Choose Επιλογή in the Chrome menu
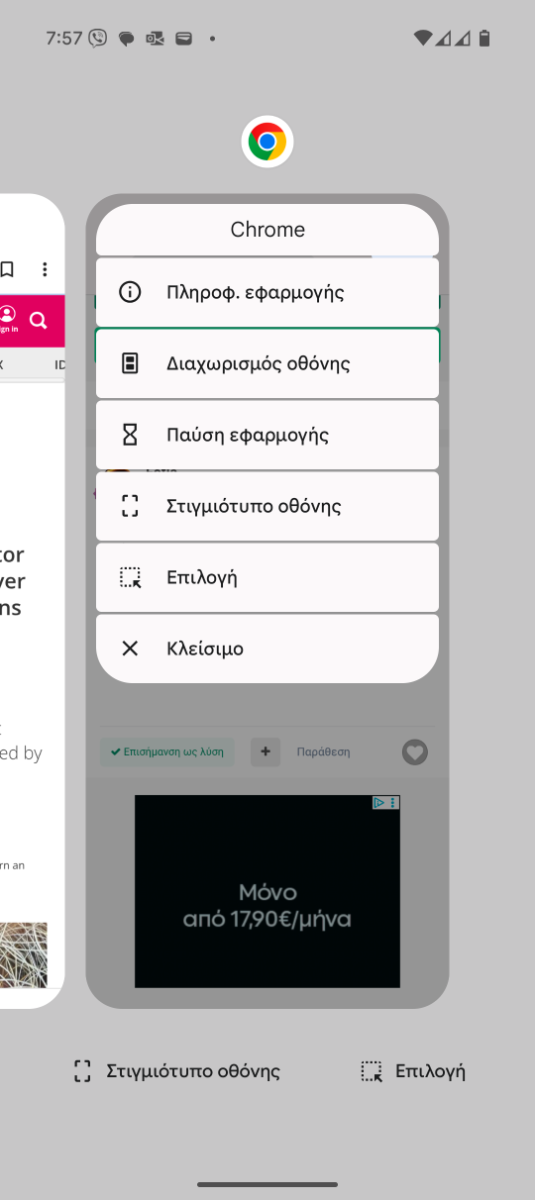The height and width of the screenshot is (1200, 535). (x=267, y=577)
